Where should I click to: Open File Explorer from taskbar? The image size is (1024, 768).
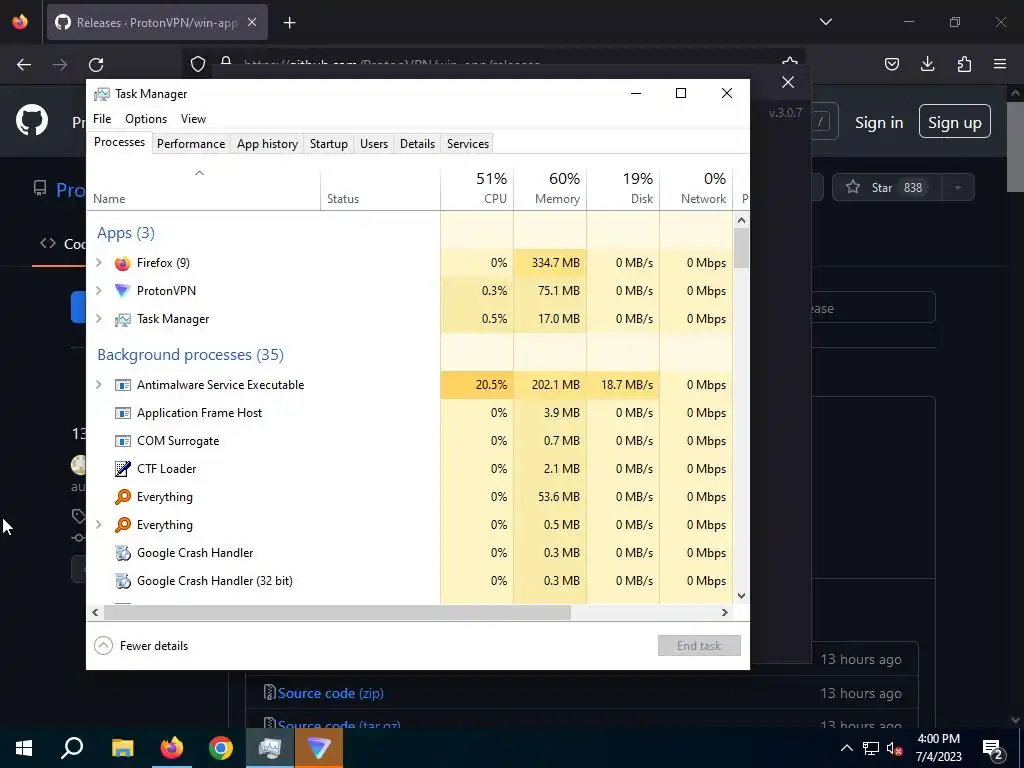(x=122, y=748)
